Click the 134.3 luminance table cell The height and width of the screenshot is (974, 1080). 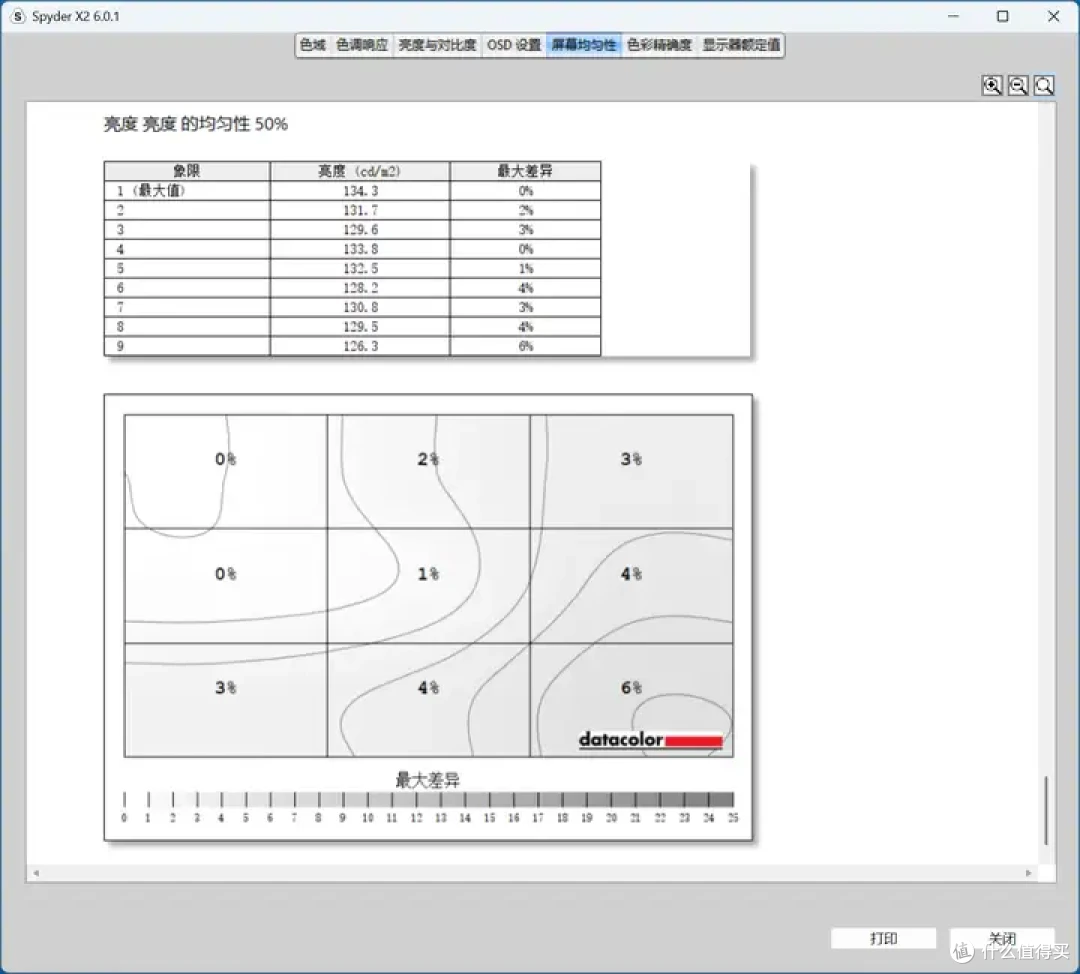pyautogui.click(x=360, y=191)
